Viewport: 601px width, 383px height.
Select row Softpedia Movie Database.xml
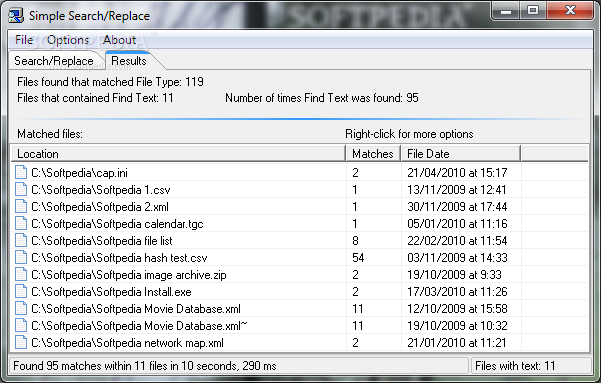300,308
